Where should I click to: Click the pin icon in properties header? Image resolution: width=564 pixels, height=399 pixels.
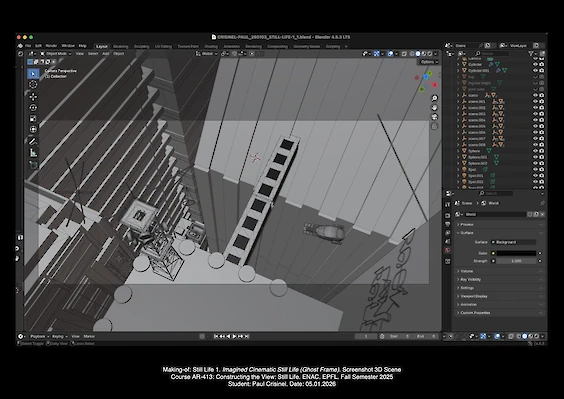click(x=542, y=203)
